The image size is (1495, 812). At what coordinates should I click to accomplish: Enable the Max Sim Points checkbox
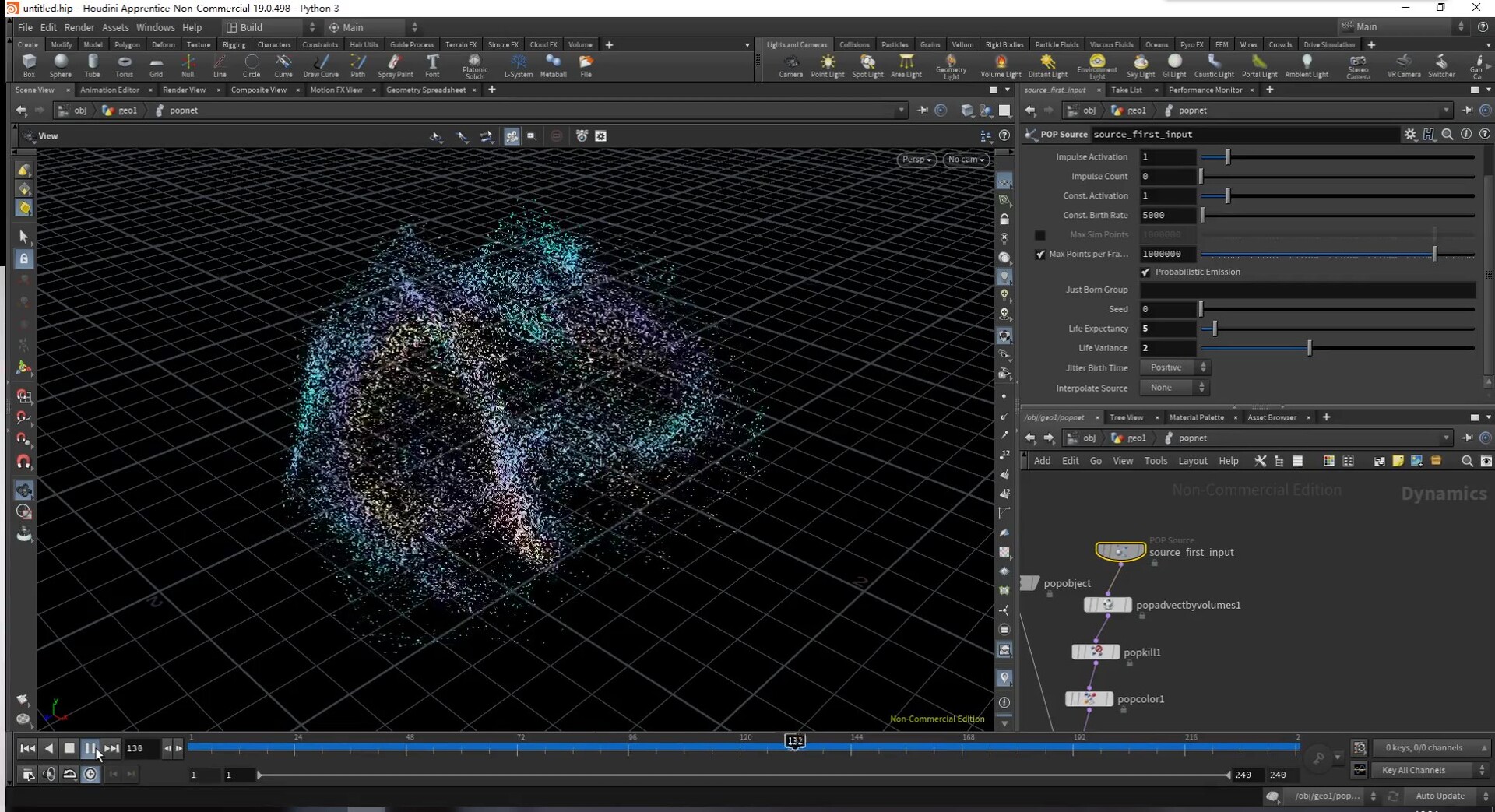pyautogui.click(x=1040, y=235)
